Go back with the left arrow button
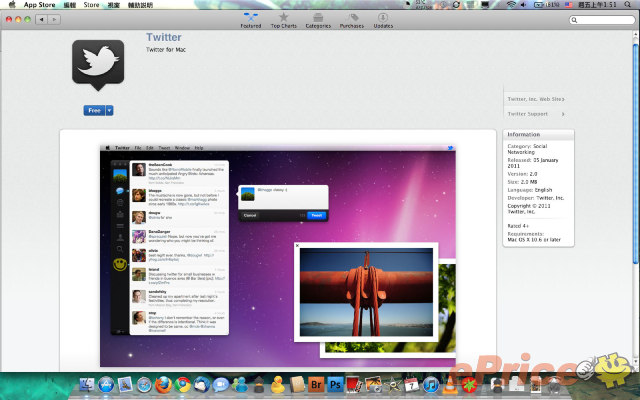This screenshot has height=400, width=640. (x=41, y=19)
